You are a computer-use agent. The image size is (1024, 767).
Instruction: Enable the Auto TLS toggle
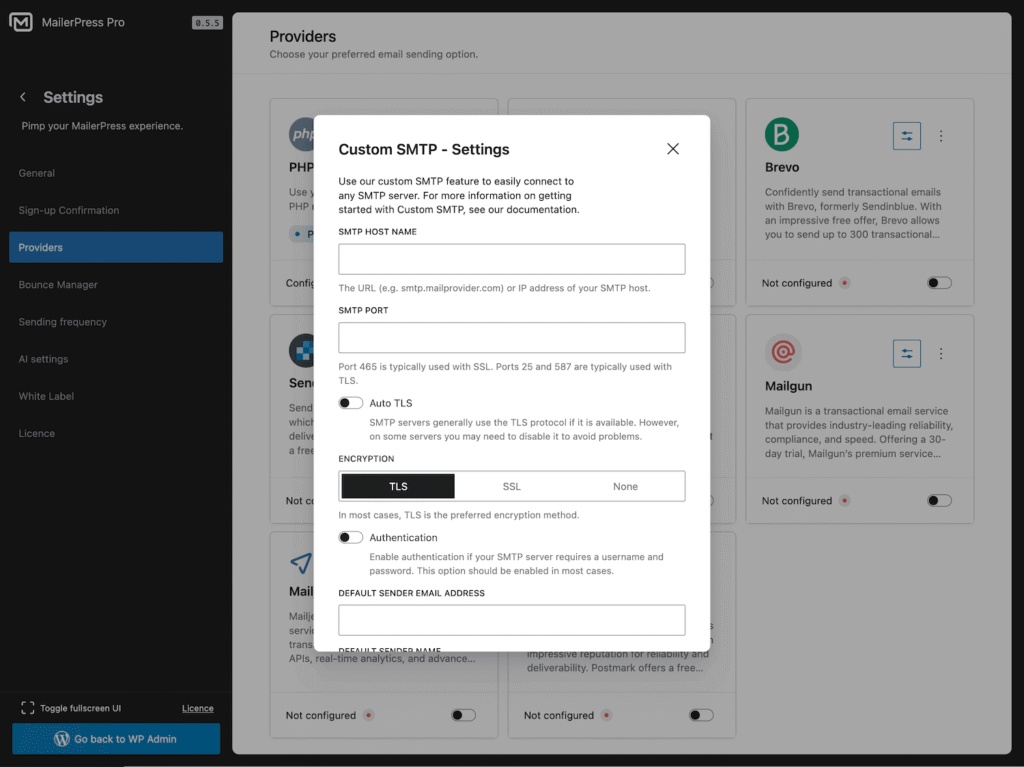coord(351,402)
